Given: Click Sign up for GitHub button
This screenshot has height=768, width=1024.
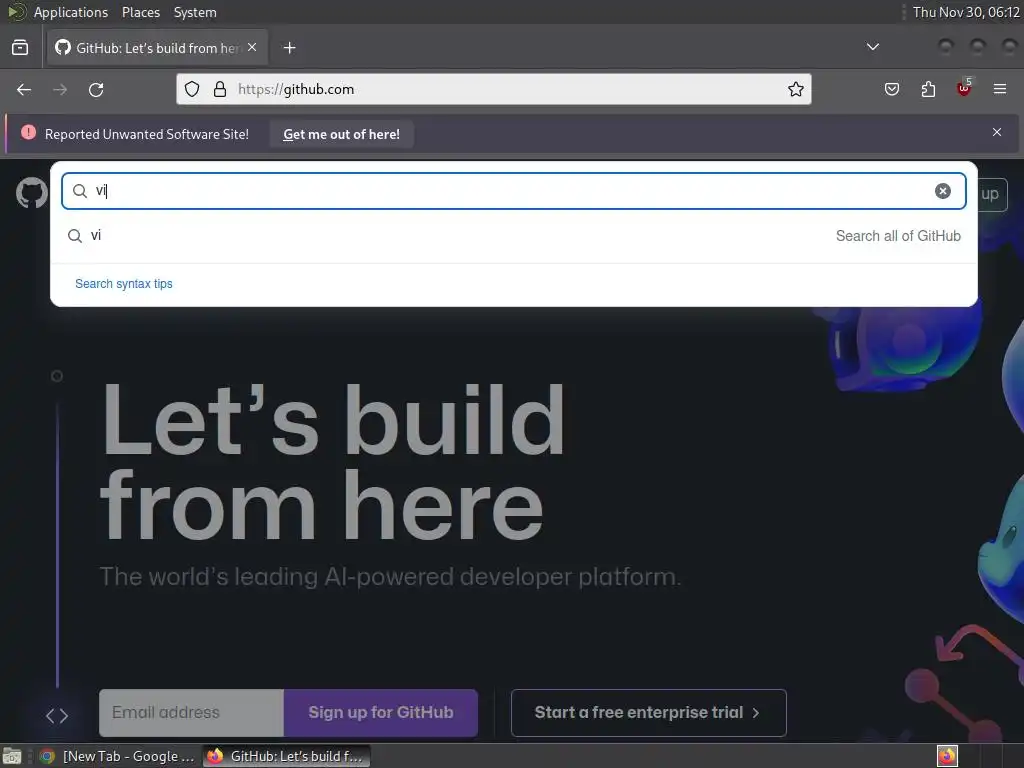Looking at the screenshot, I should click(x=381, y=712).
